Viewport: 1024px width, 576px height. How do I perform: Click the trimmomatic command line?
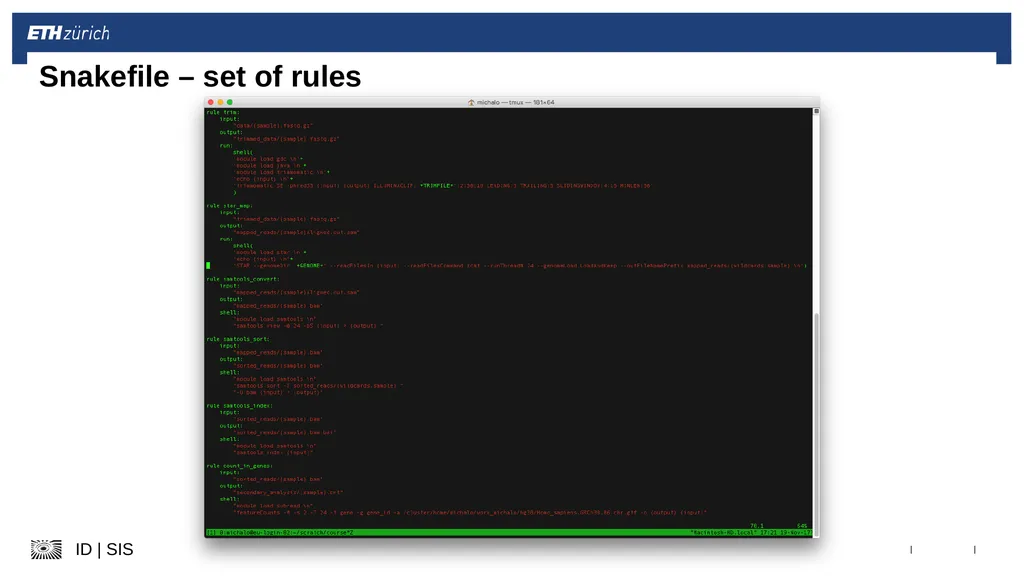pyautogui.click(x=443, y=185)
